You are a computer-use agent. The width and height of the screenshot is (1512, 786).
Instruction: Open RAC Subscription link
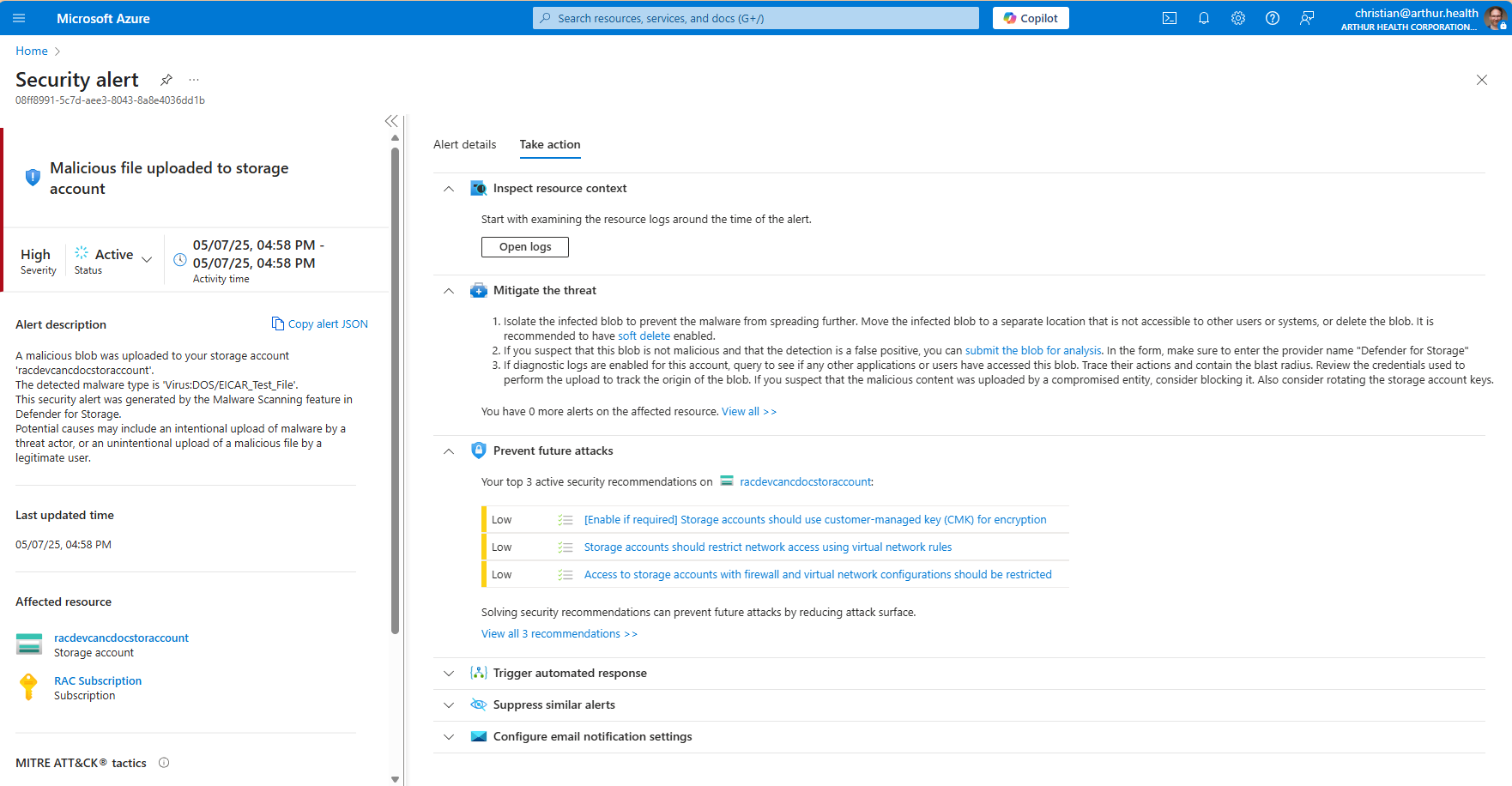click(98, 680)
